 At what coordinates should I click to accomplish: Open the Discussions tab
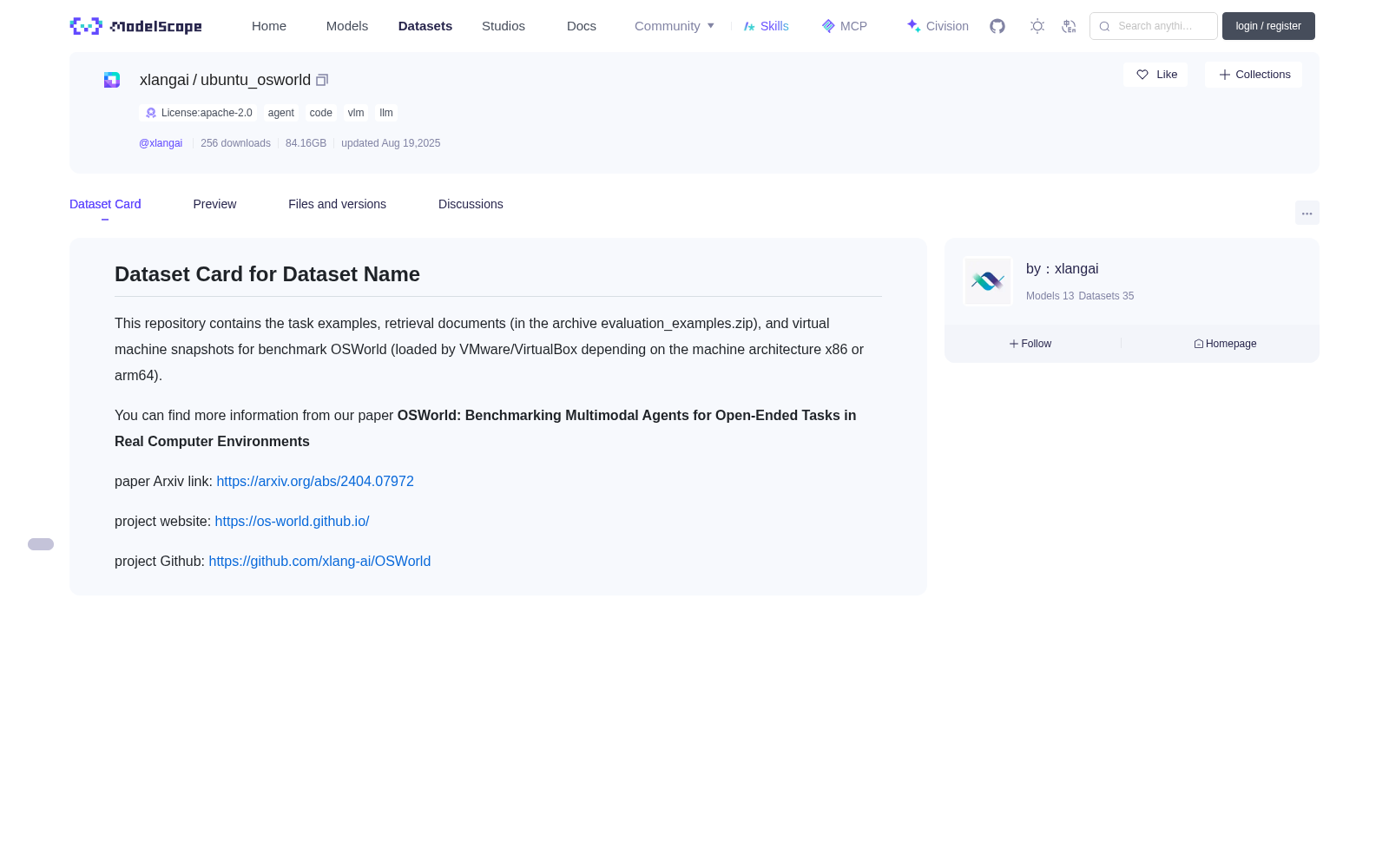471,204
